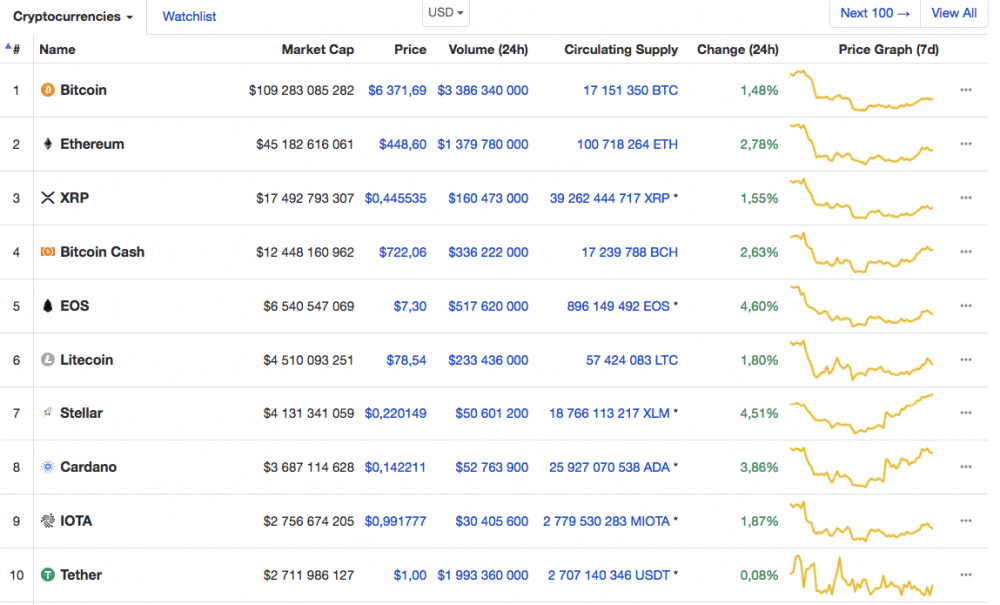Click the EOS logo icon
The width and height of the screenshot is (1000, 605).
pyautogui.click(x=47, y=306)
